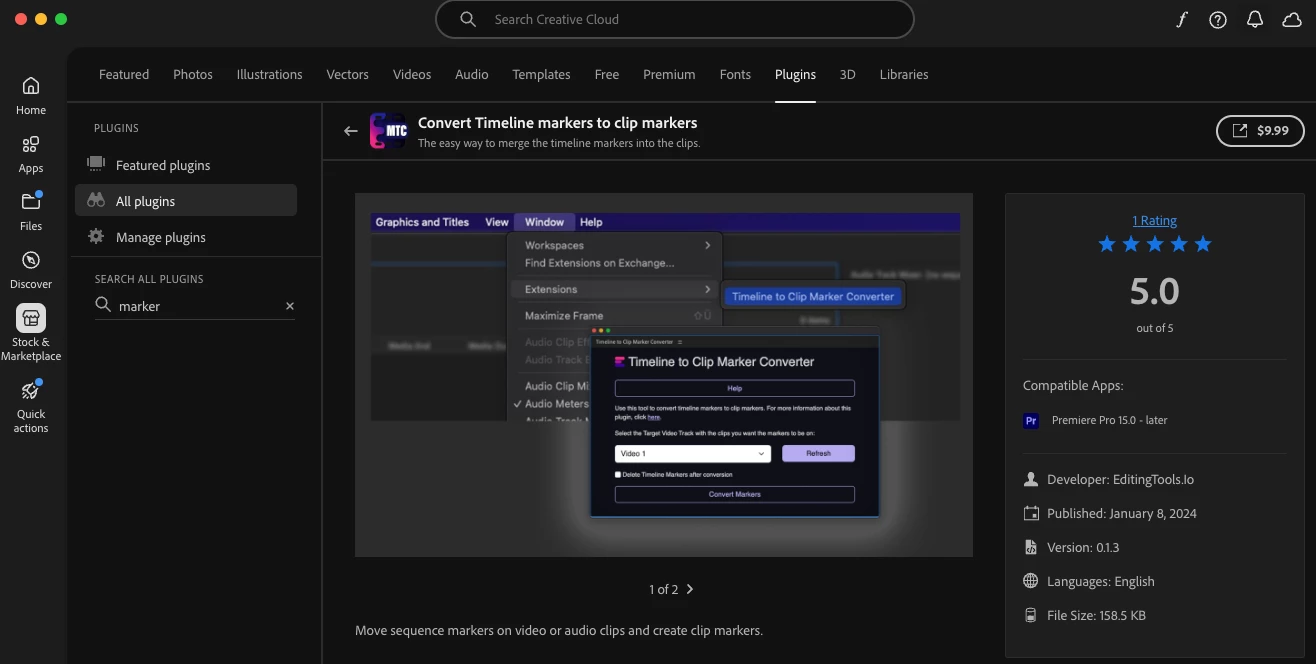
Task: Click the Premiere Pro compatible app icon
Action: (1031, 421)
